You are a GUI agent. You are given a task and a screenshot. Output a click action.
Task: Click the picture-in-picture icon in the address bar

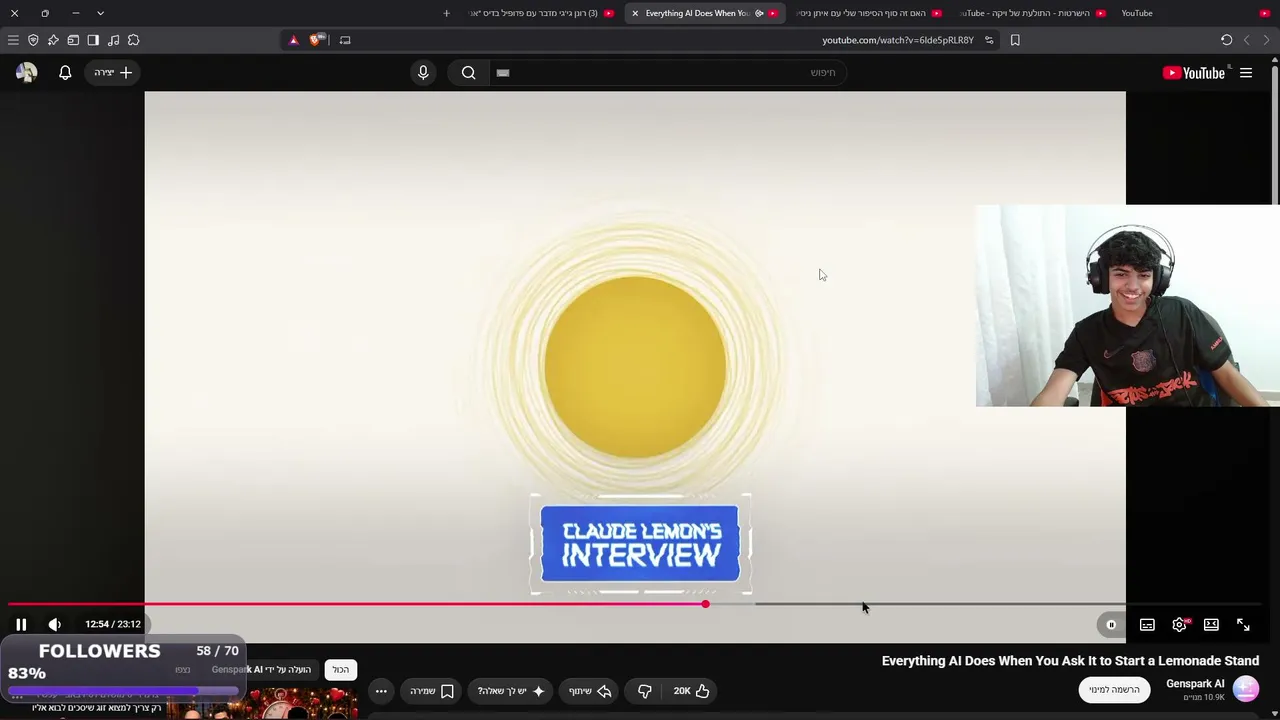point(345,40)
